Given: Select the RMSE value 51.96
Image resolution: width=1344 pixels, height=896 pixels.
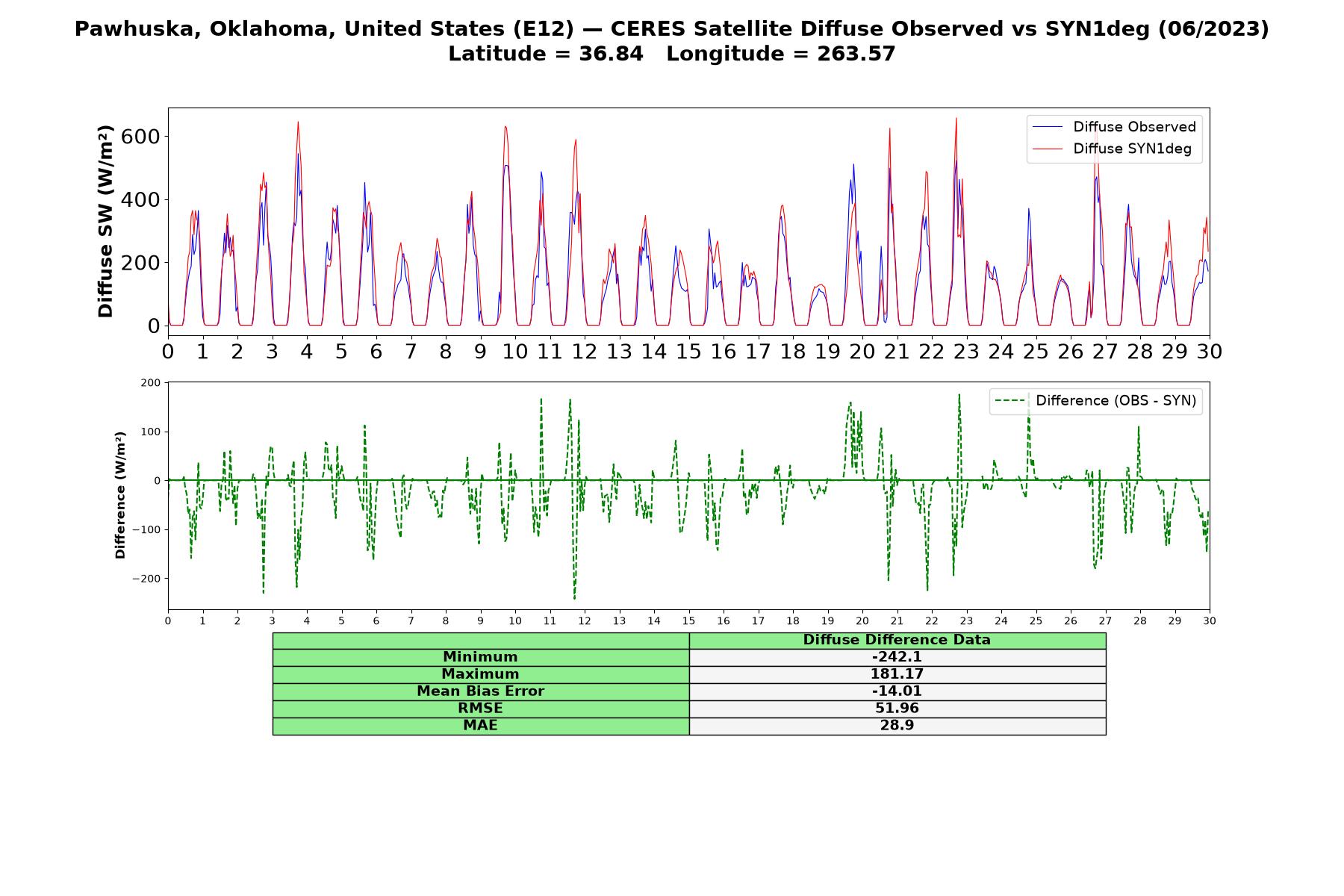Looking at the screenshot, I should 897,709.
